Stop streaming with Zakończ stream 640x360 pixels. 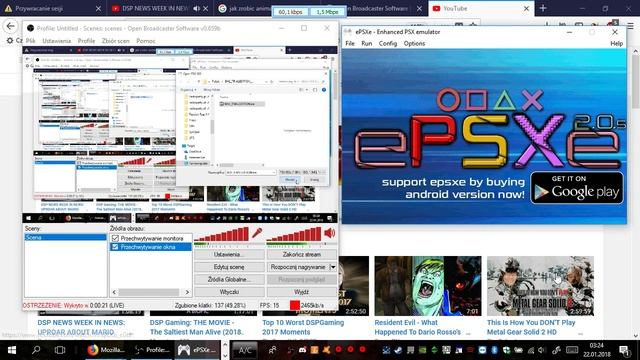[x=302, y=254]
